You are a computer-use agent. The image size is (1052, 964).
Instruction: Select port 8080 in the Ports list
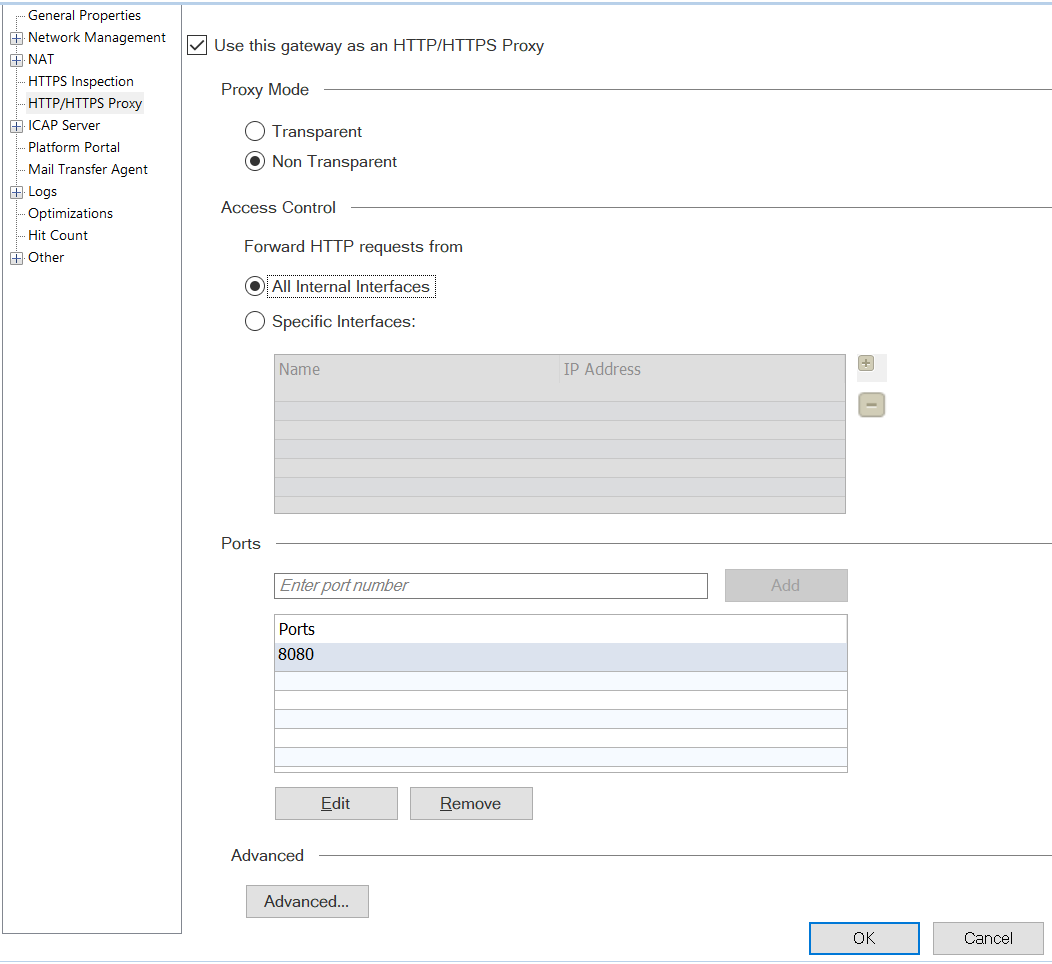(560, 657)
